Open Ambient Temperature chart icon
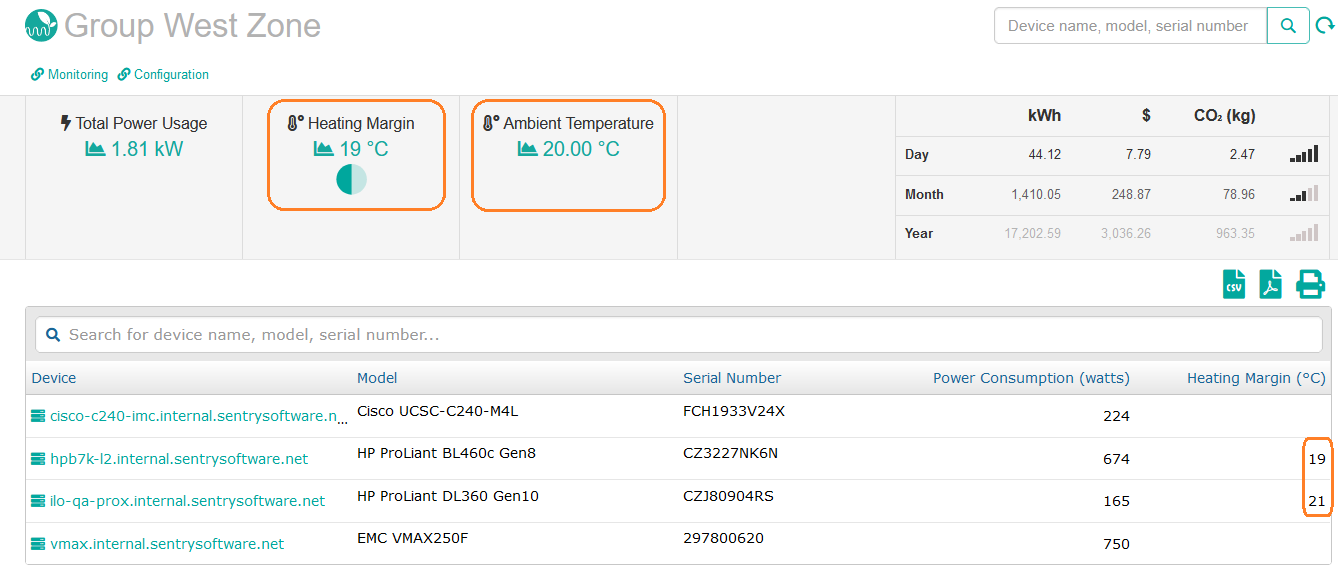Image resolution: width=1340 pixels, height=568 pixels. [x=527, y=149]
